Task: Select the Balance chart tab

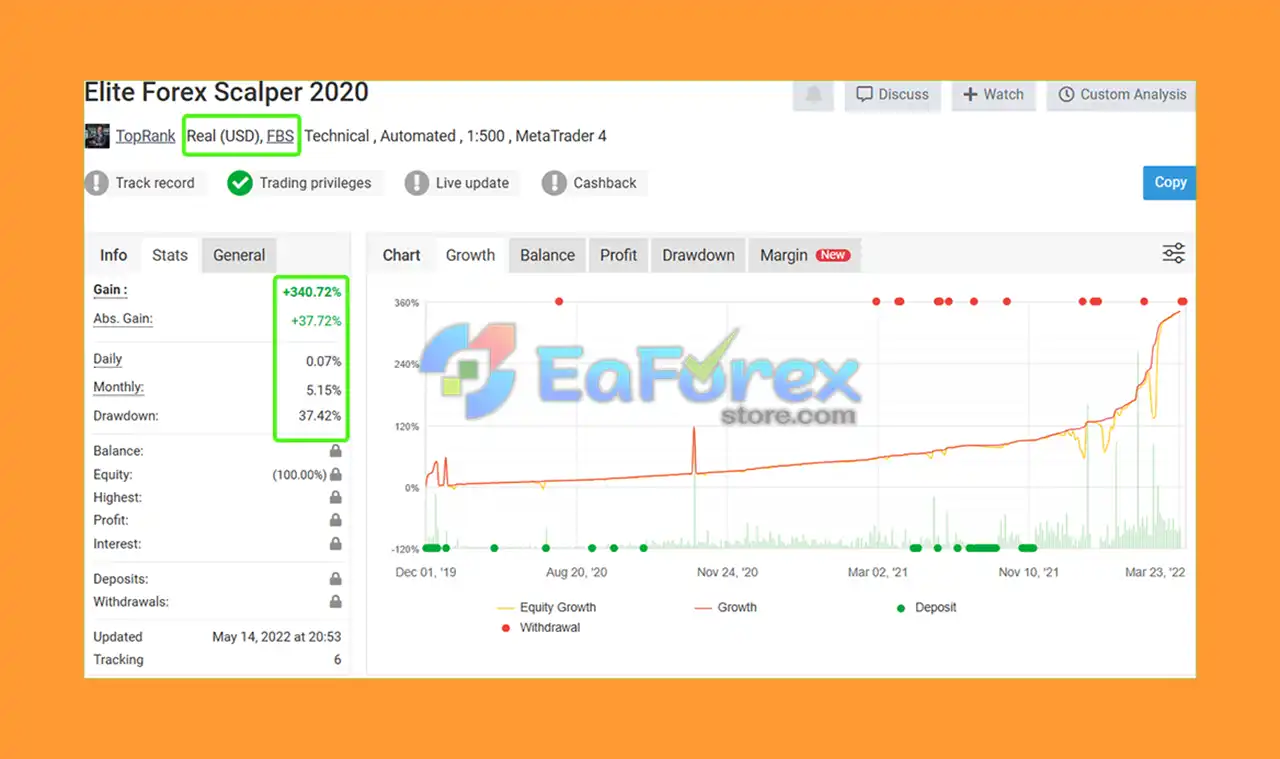Action: pos(547,255)
